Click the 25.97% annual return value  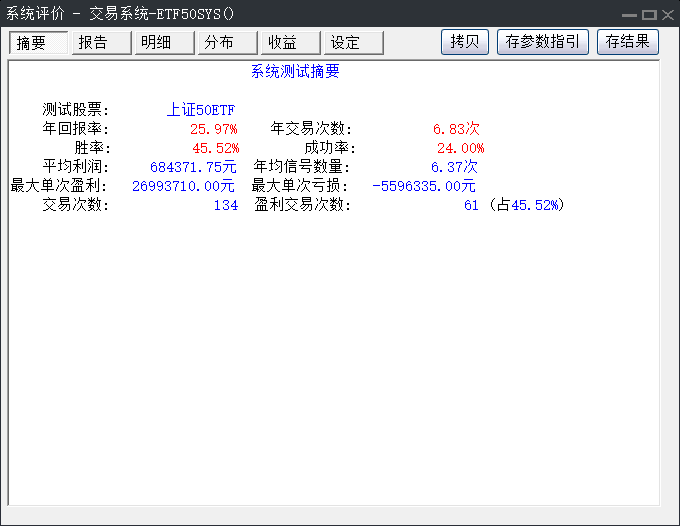[x=213, y=129]
